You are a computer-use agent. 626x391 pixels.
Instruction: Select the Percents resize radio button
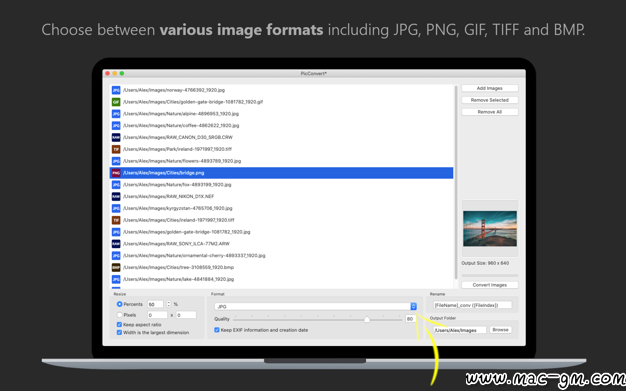tap(119, 304)
